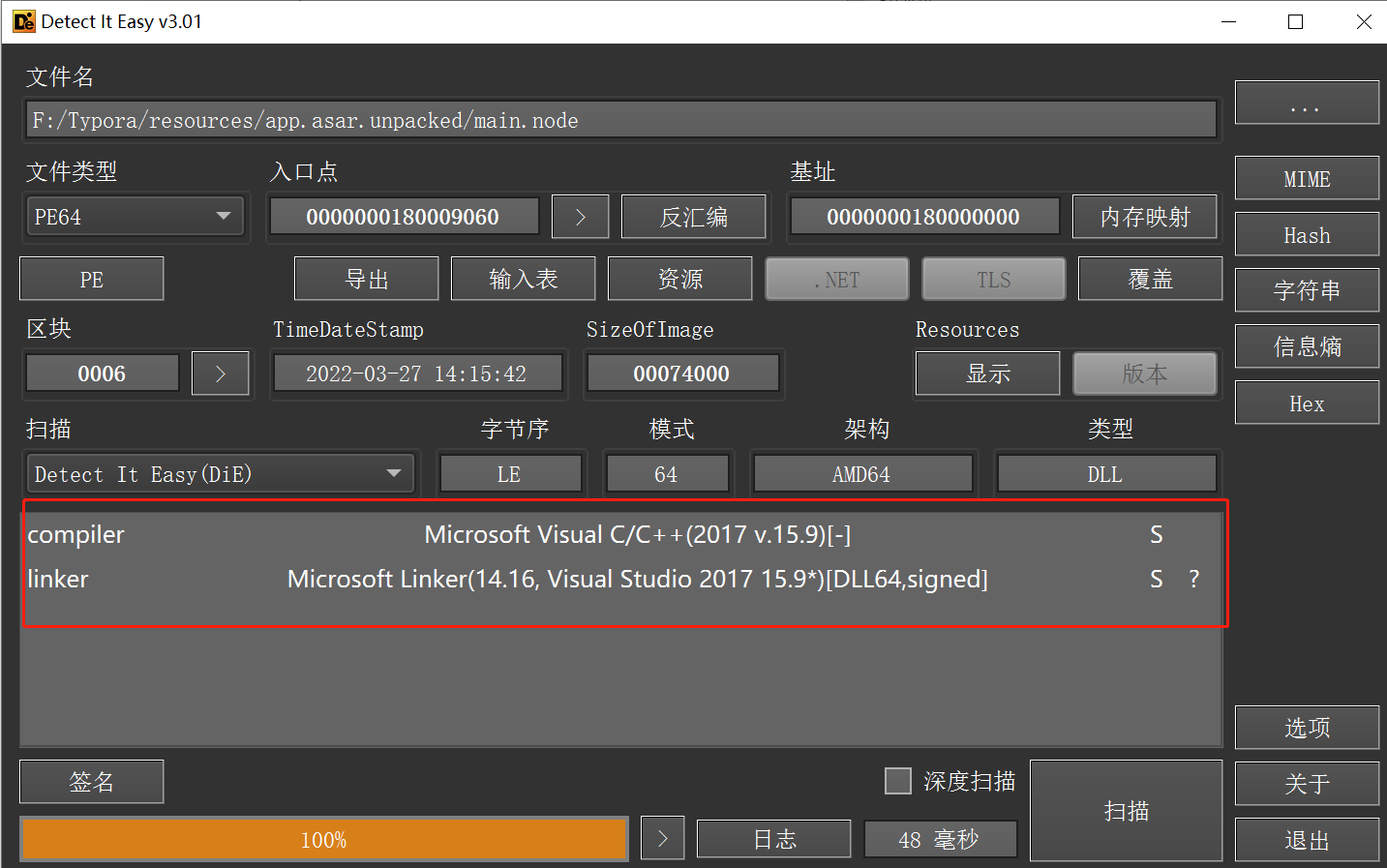This screenshot has height=868, width=1387.
Task: Click the orange 100% progress bar
Action: tap(324, 839)
